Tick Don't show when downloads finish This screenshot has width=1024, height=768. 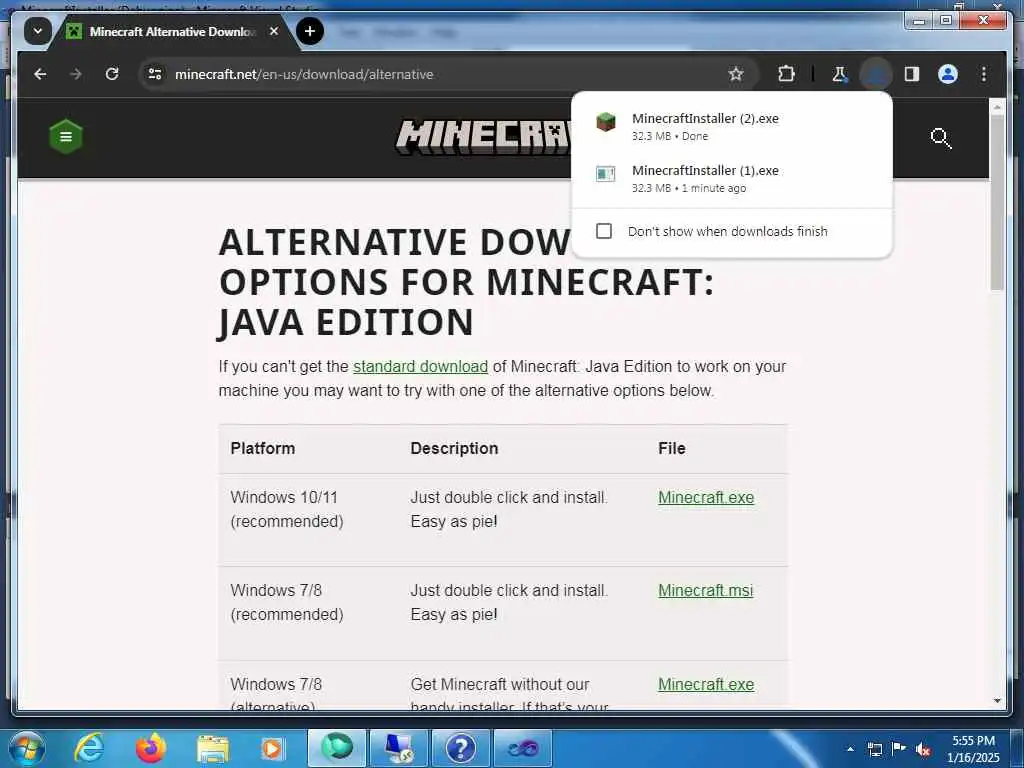click(x=604, y=231)
